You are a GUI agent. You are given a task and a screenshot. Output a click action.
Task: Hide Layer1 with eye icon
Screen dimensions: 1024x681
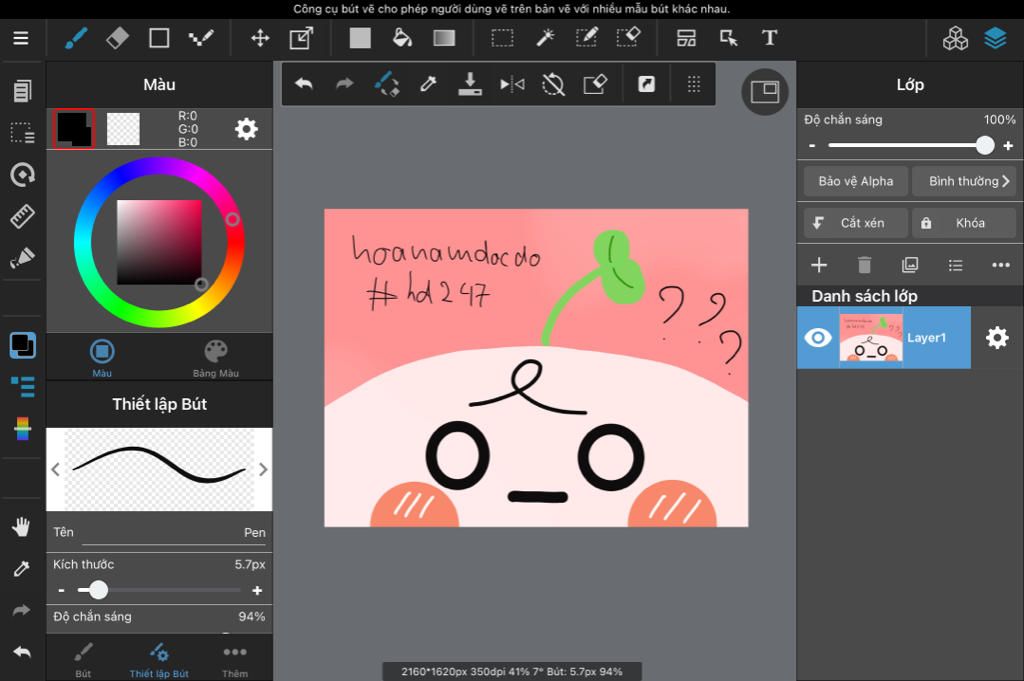pyautogui.click(x=818, y=338)
